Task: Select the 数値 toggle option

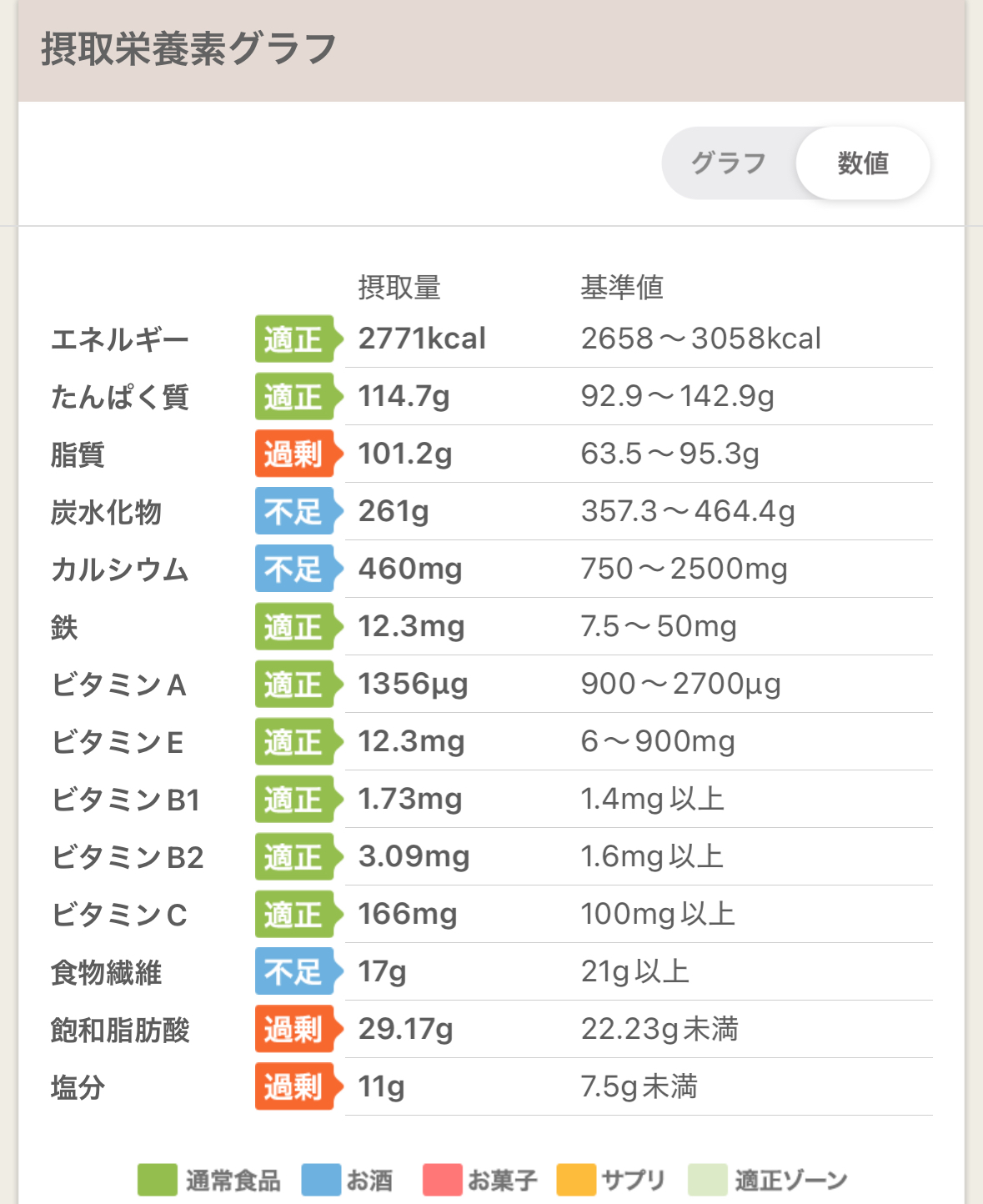Action: 863,163
